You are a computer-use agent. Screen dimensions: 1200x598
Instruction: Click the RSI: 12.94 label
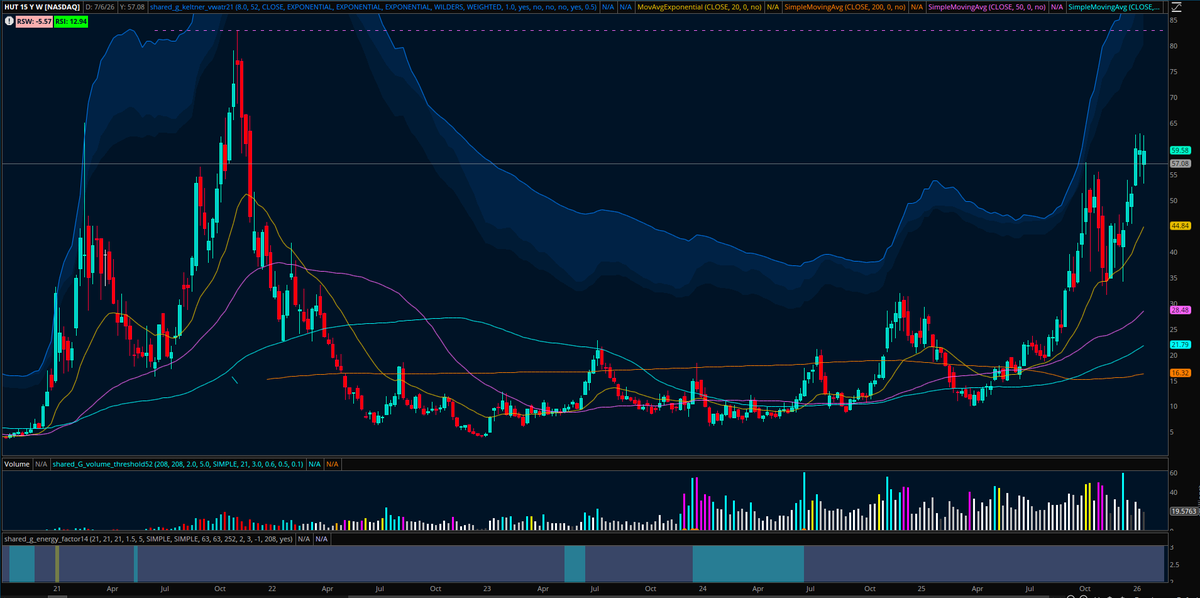[x=72, y=20]
